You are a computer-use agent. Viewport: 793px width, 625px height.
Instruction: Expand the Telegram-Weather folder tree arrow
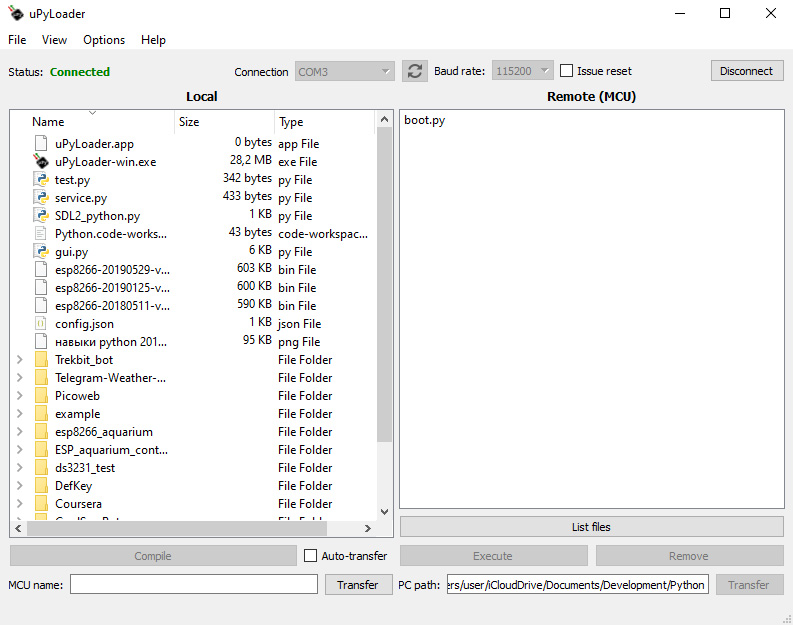click(x=20, y=378)
